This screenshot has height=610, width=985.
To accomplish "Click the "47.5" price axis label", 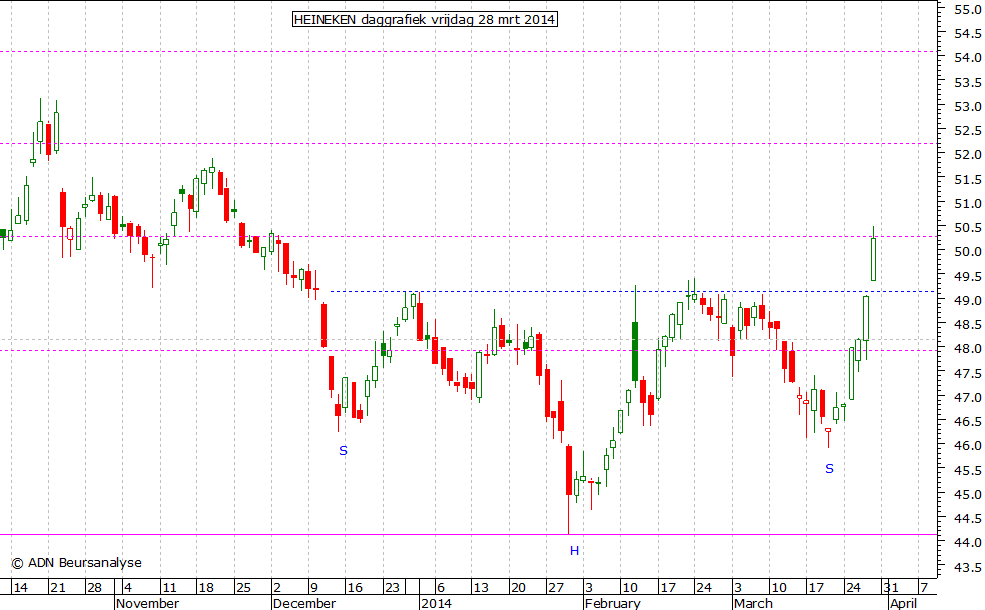I will click(968, 374).
